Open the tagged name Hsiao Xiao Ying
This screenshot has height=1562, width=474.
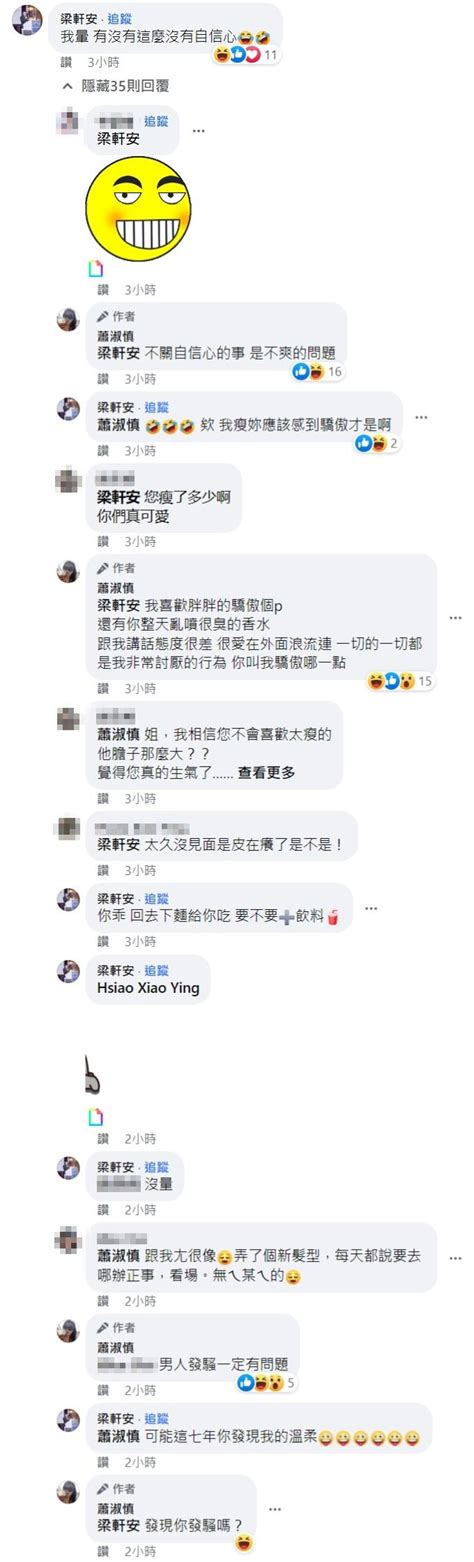tap(148, 988)
